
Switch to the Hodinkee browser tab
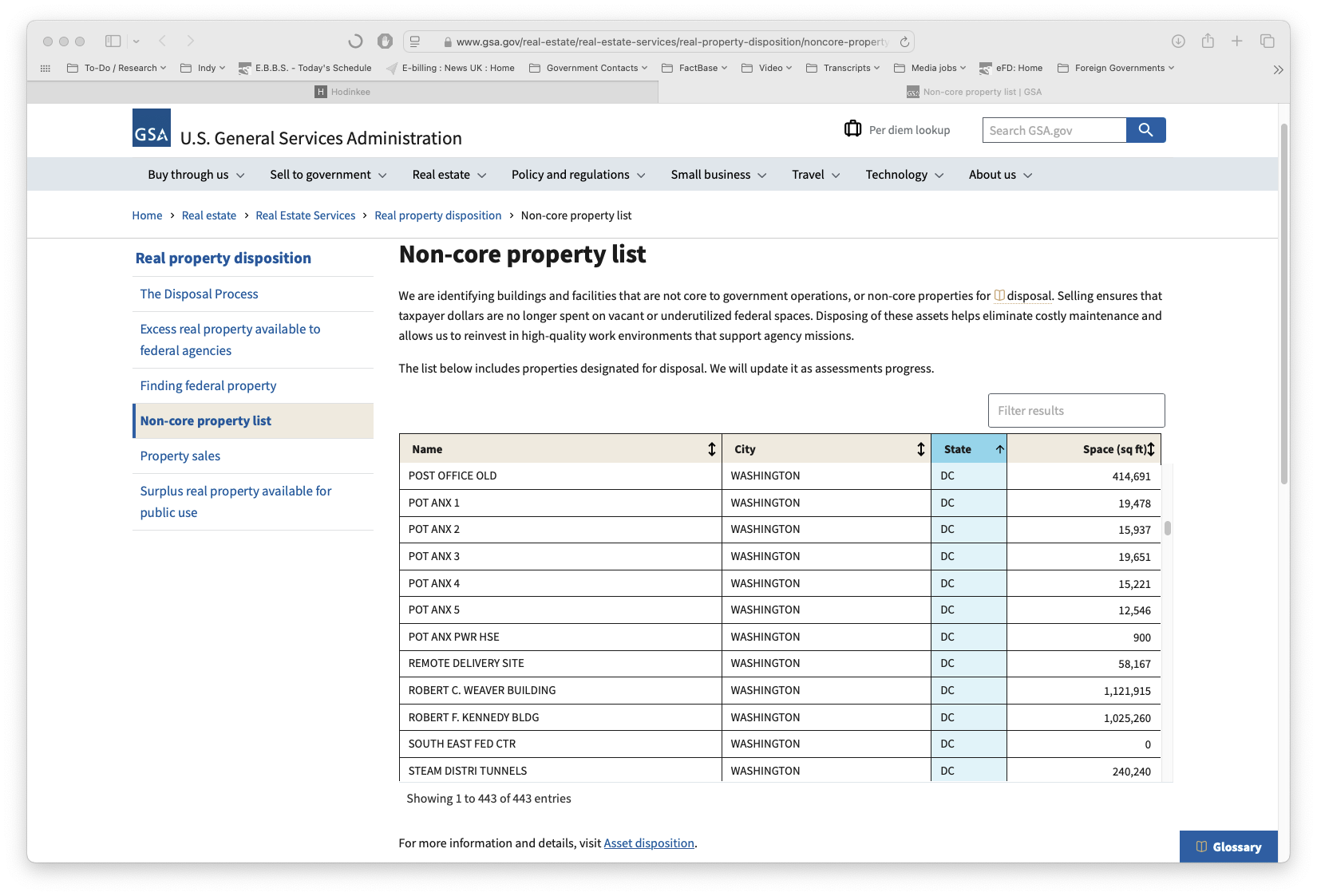(342, 92)
